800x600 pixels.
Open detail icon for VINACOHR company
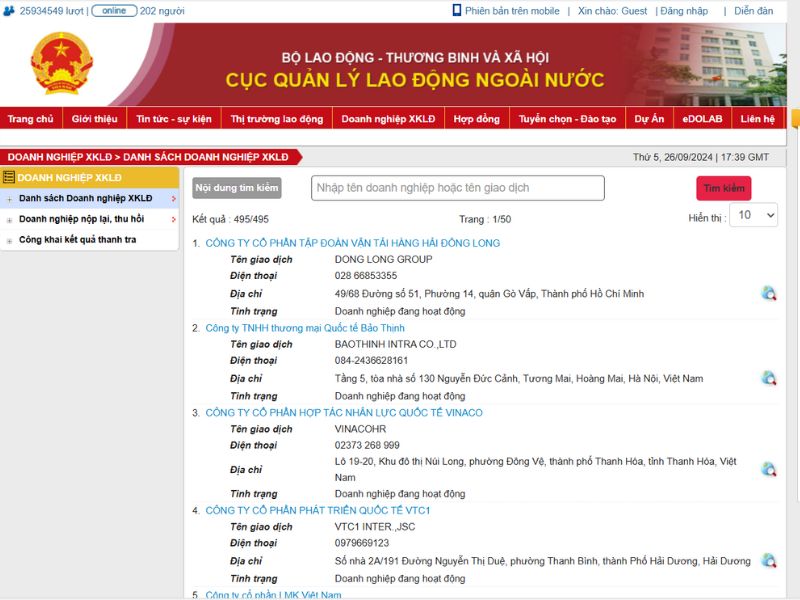point(769,469)
